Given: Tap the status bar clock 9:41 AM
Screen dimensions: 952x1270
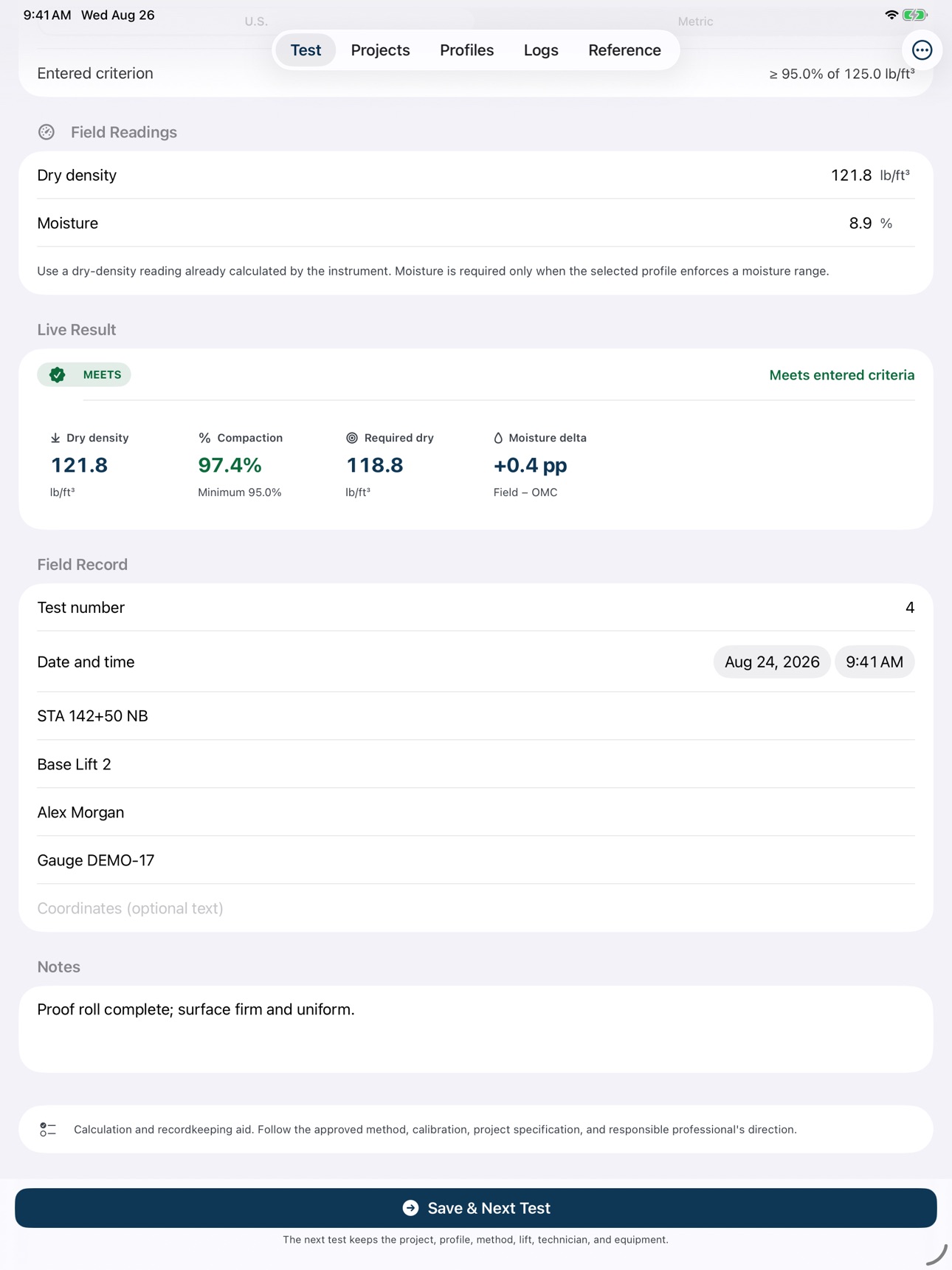Looking at the screenshot, I should tap(47, 15).
